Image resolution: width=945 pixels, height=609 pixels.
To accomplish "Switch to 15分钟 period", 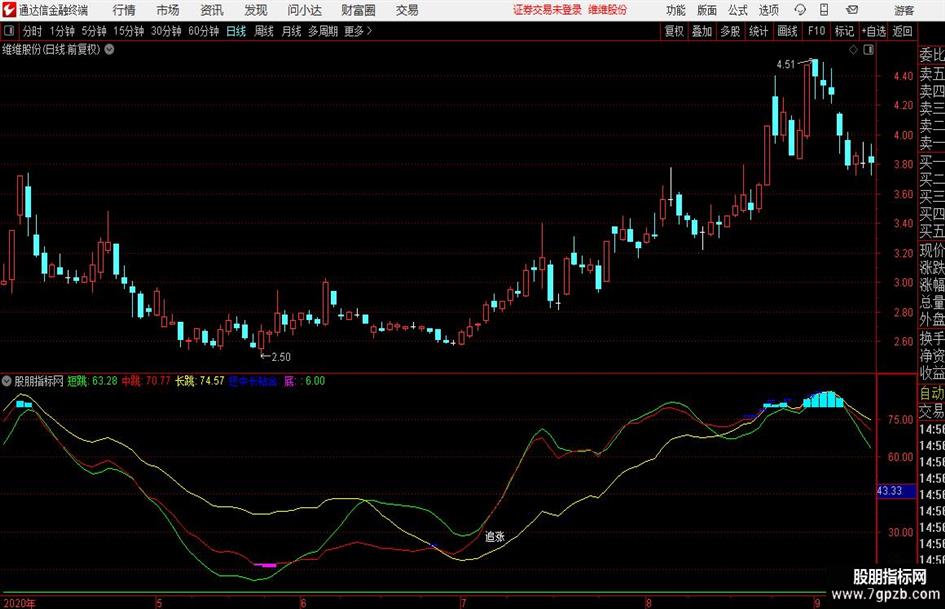I will coord(128,31).
